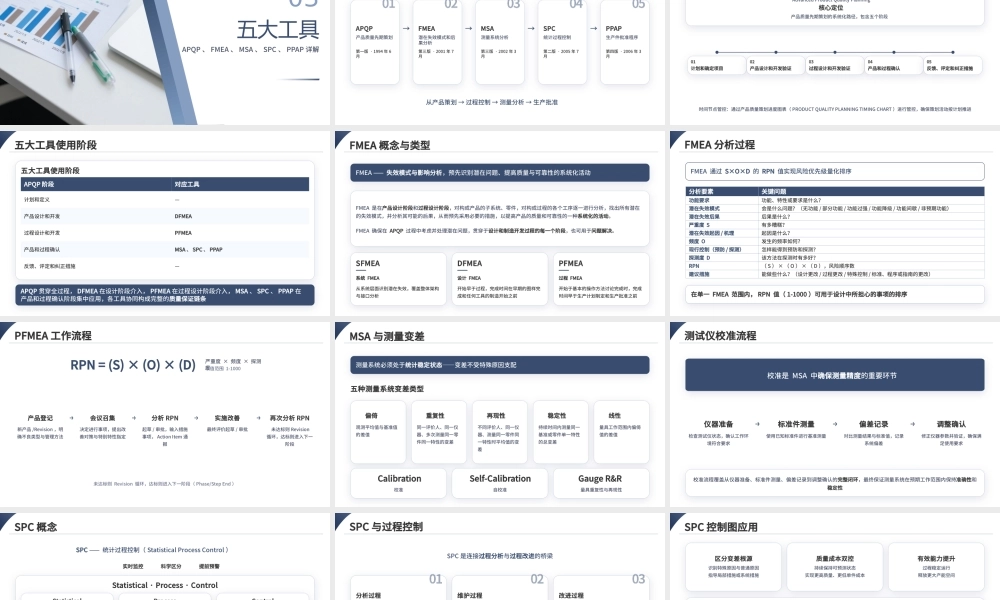
Task: Click the '过程设计和开发' table row
Action: pos(165,233)
